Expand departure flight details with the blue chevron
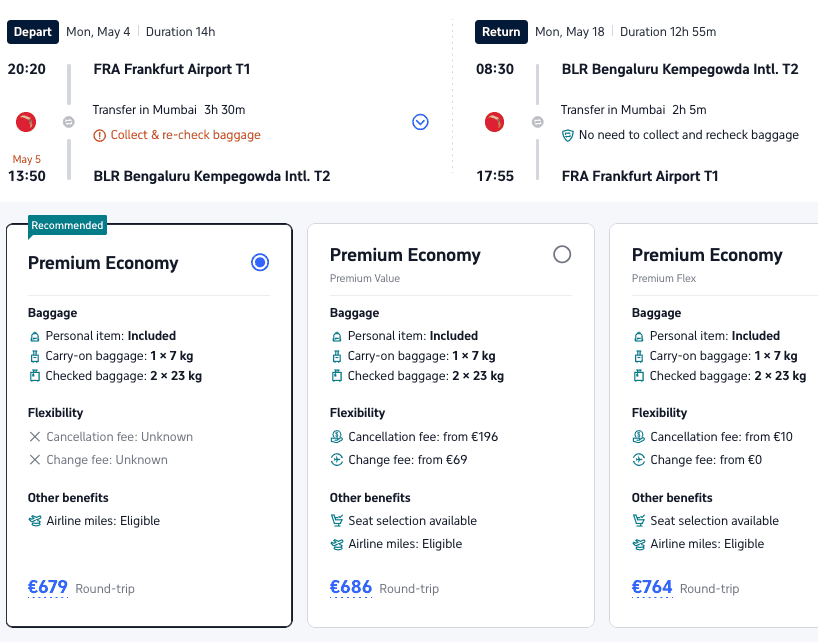Screen dimensions: 818x642 tap(420, 122)
